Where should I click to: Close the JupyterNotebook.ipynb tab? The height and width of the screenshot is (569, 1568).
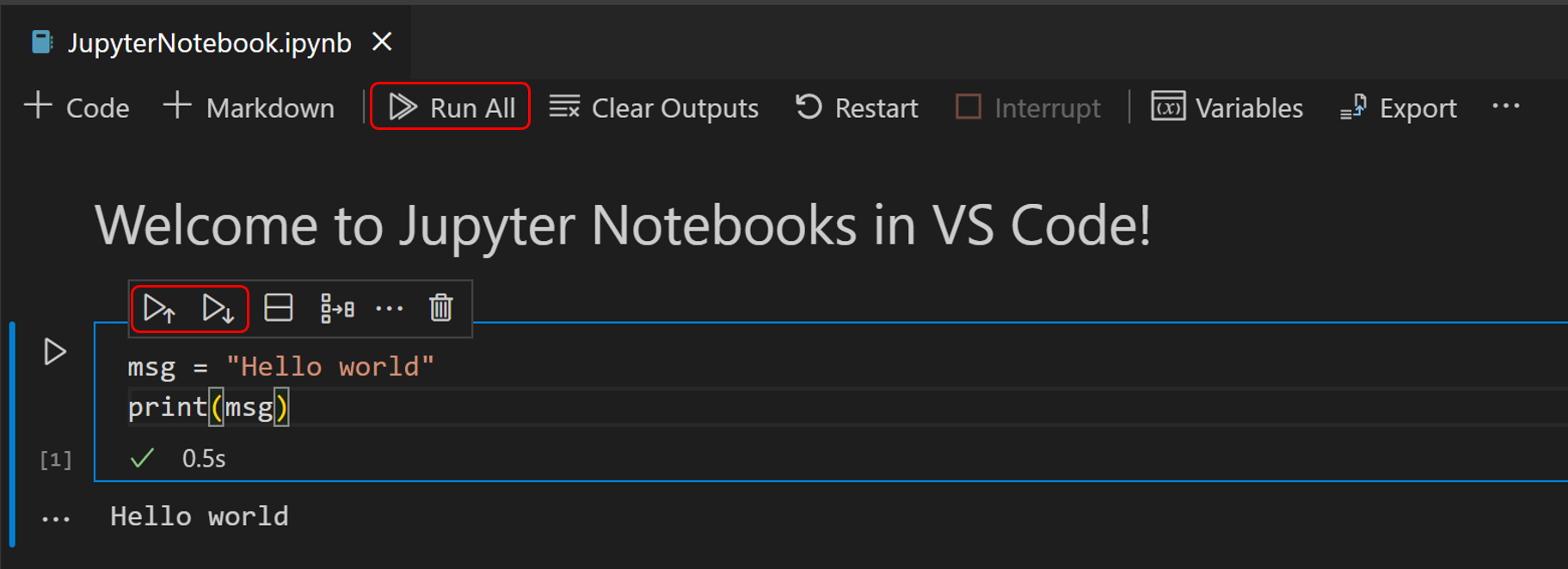pyautogui.click(x=383, y=41)
